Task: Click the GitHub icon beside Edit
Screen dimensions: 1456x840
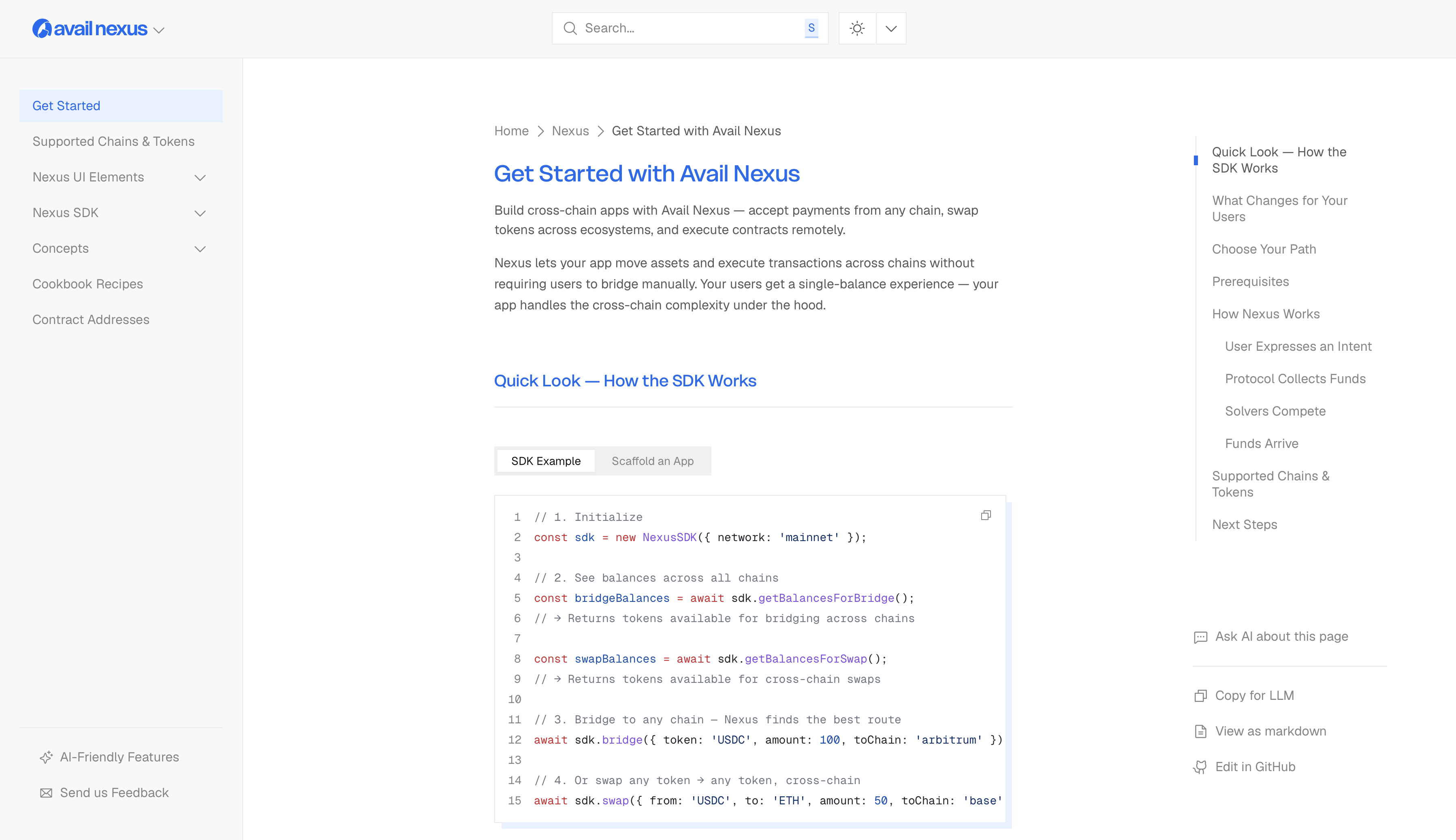Action: 1200,768
